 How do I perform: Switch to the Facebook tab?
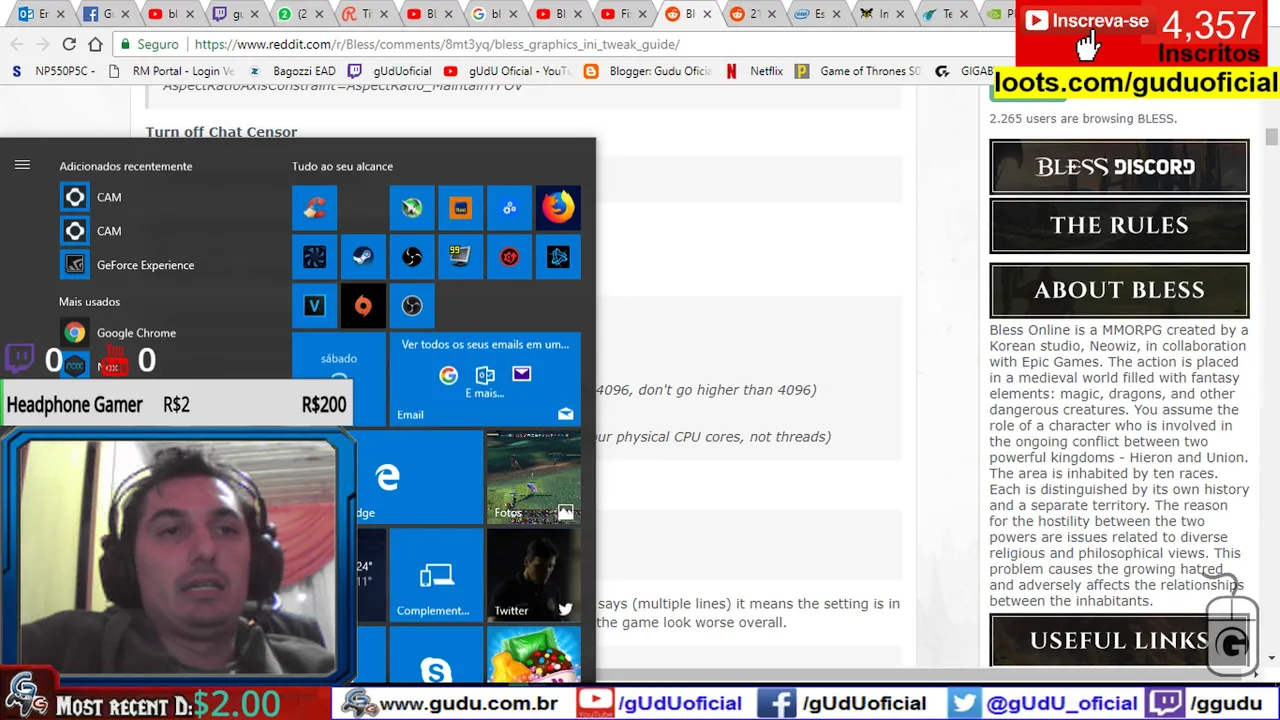[x=105, y=14]
